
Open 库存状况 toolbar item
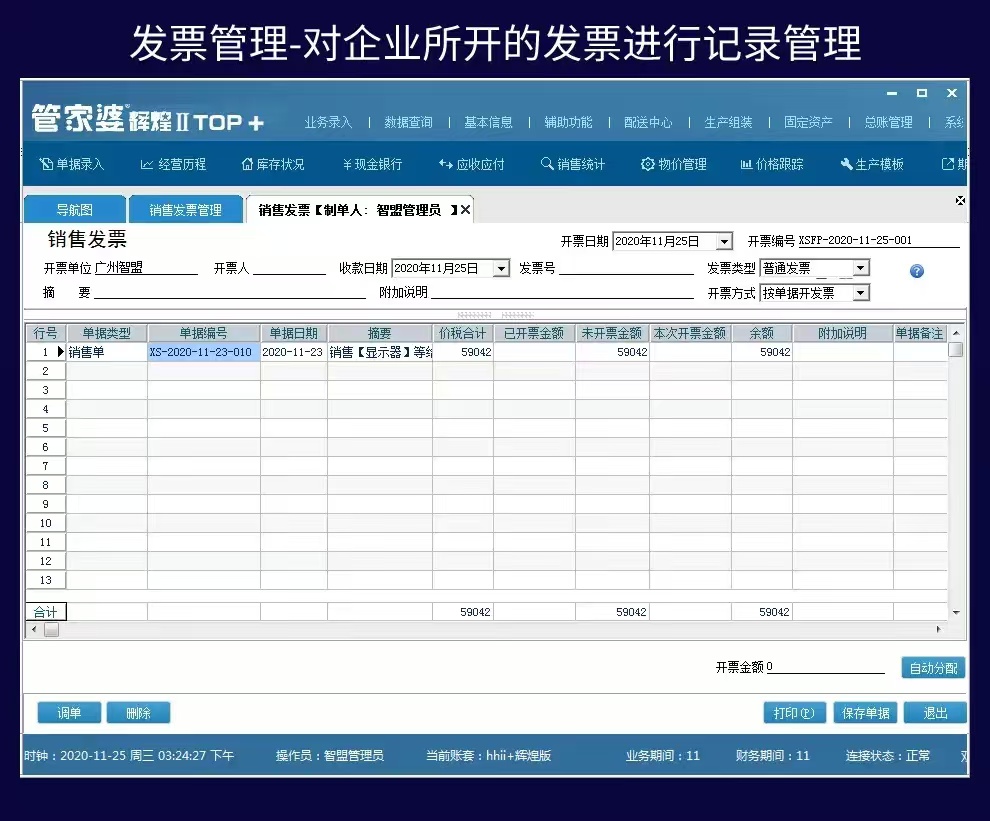(x=273, y=164)
